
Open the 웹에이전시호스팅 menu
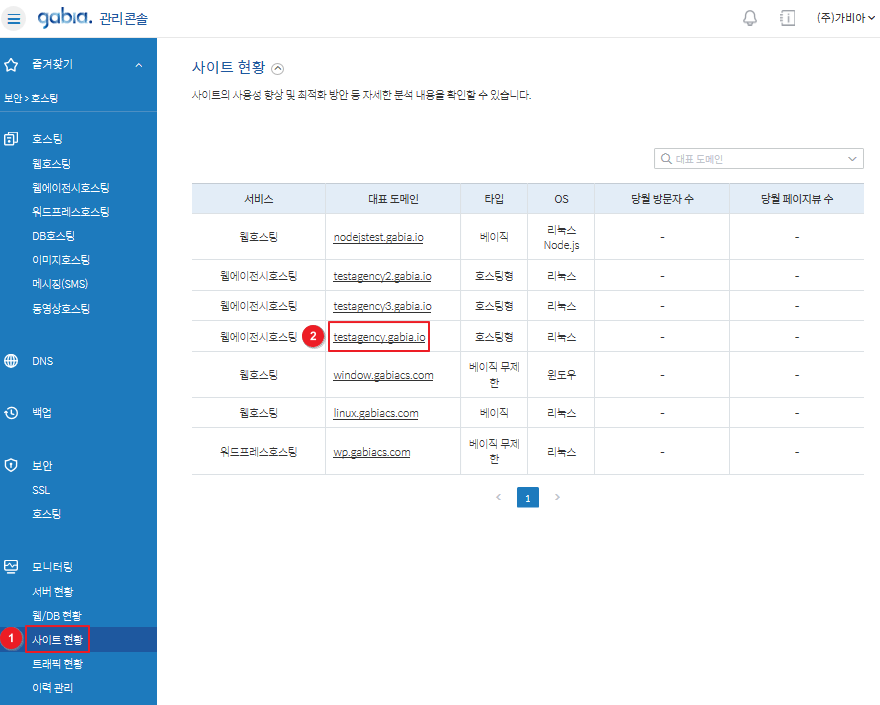click(x=71, y=187)
